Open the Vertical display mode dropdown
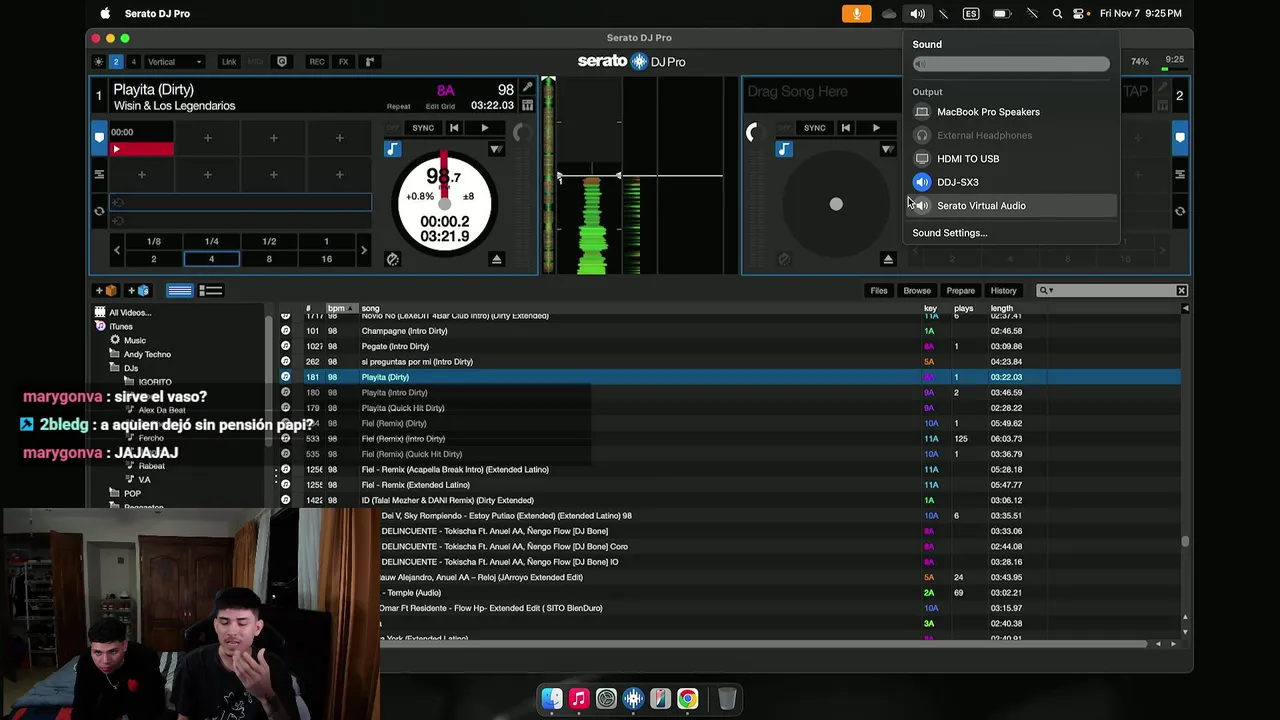 pos(175,62)
